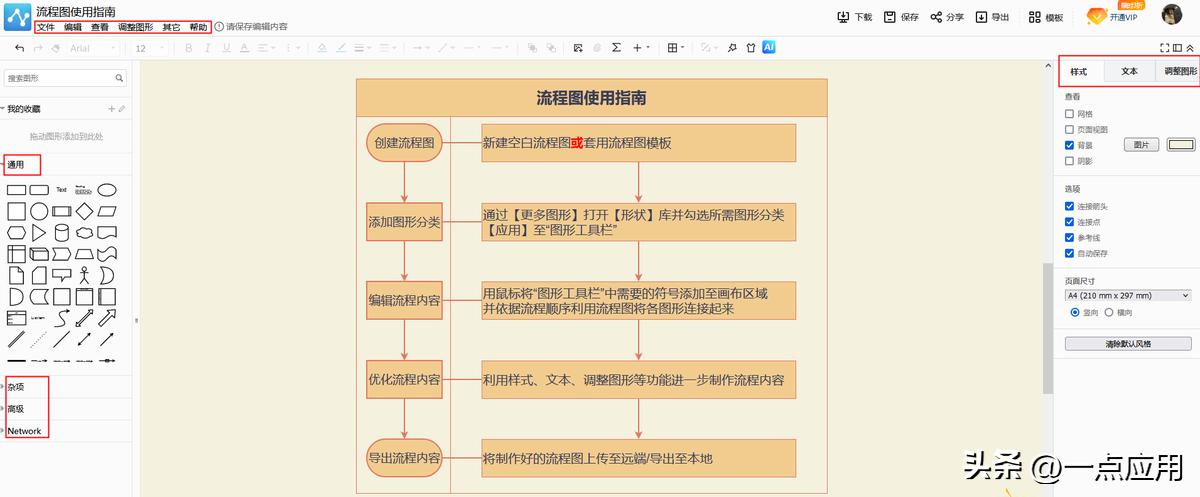Expand the Network shape category
1200x497 pixels.
click(24, 431)
